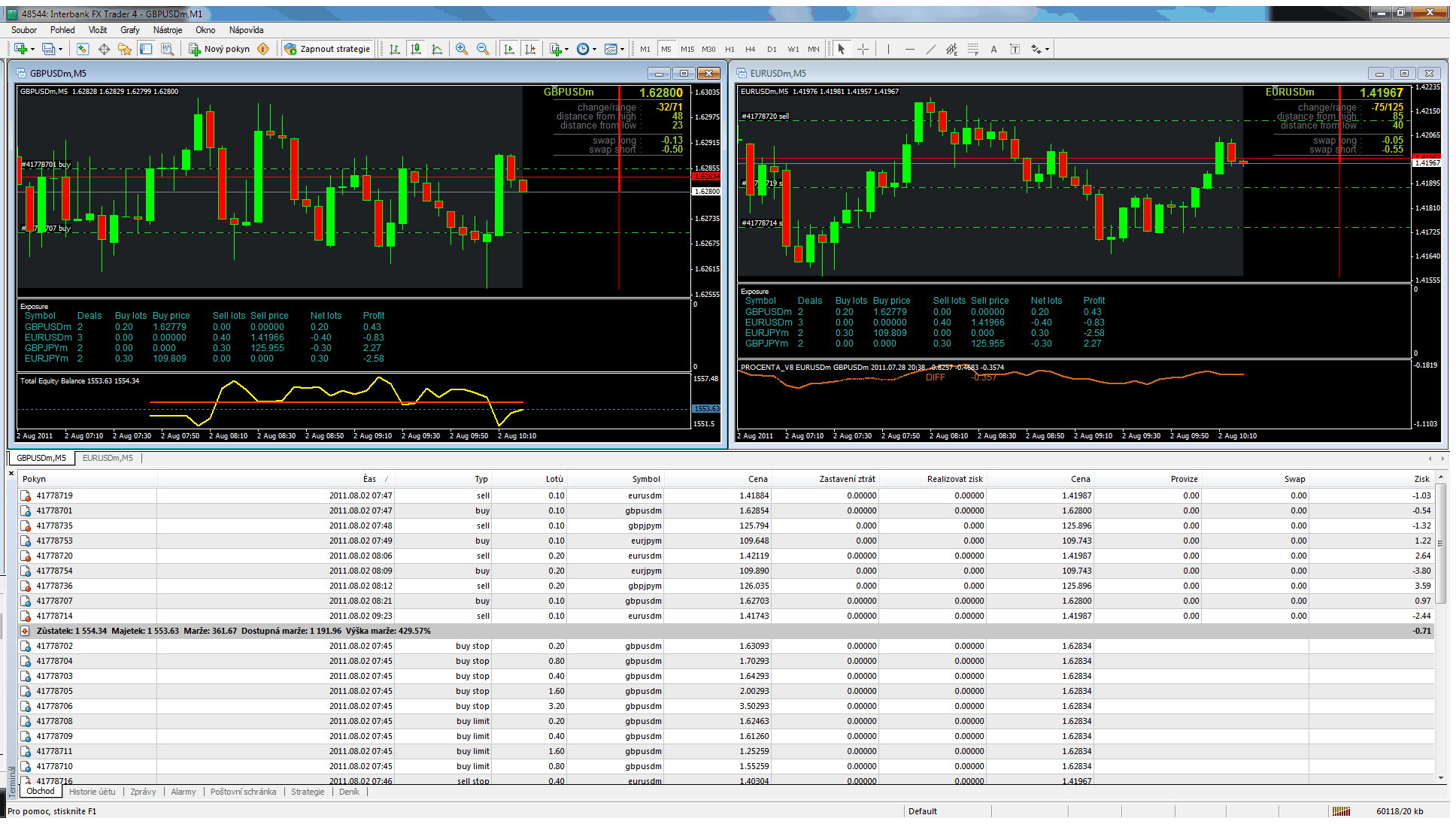Open the Denik terminal tab
The width and height of the screenshot is (1456, 824).
[x=349, y=792]
